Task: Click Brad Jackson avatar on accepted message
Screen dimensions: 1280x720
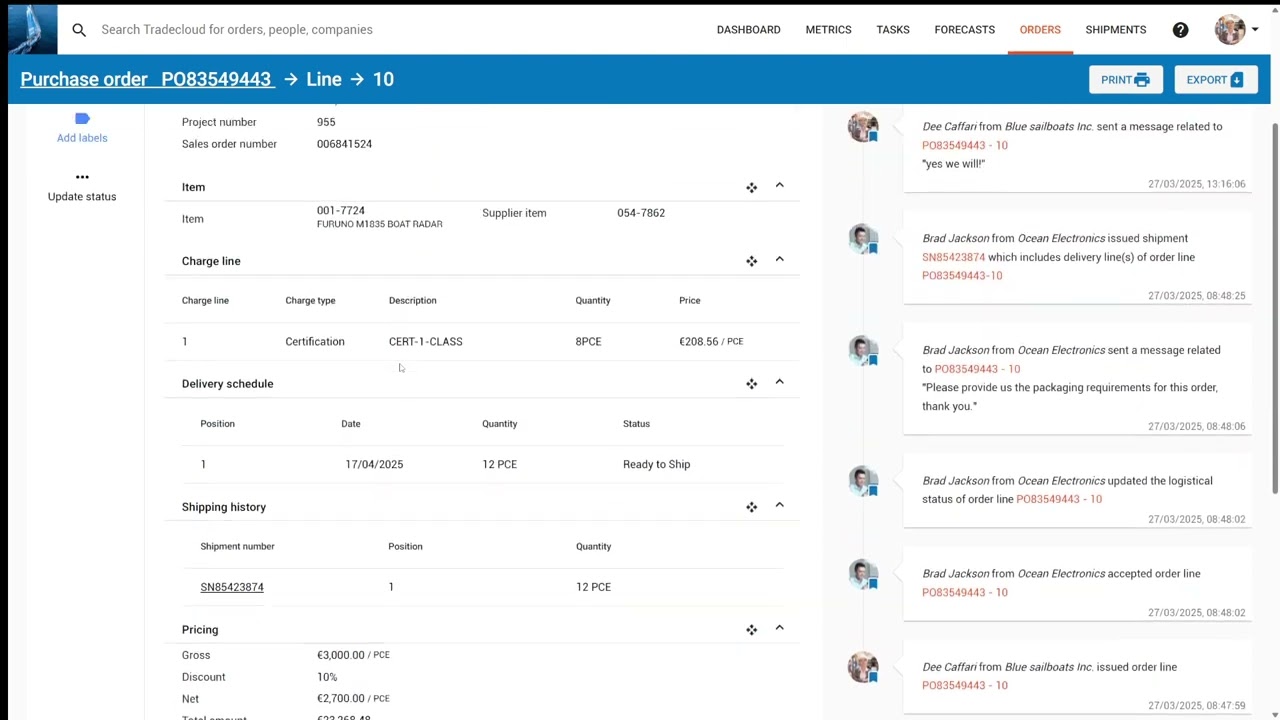Action: 863,574
